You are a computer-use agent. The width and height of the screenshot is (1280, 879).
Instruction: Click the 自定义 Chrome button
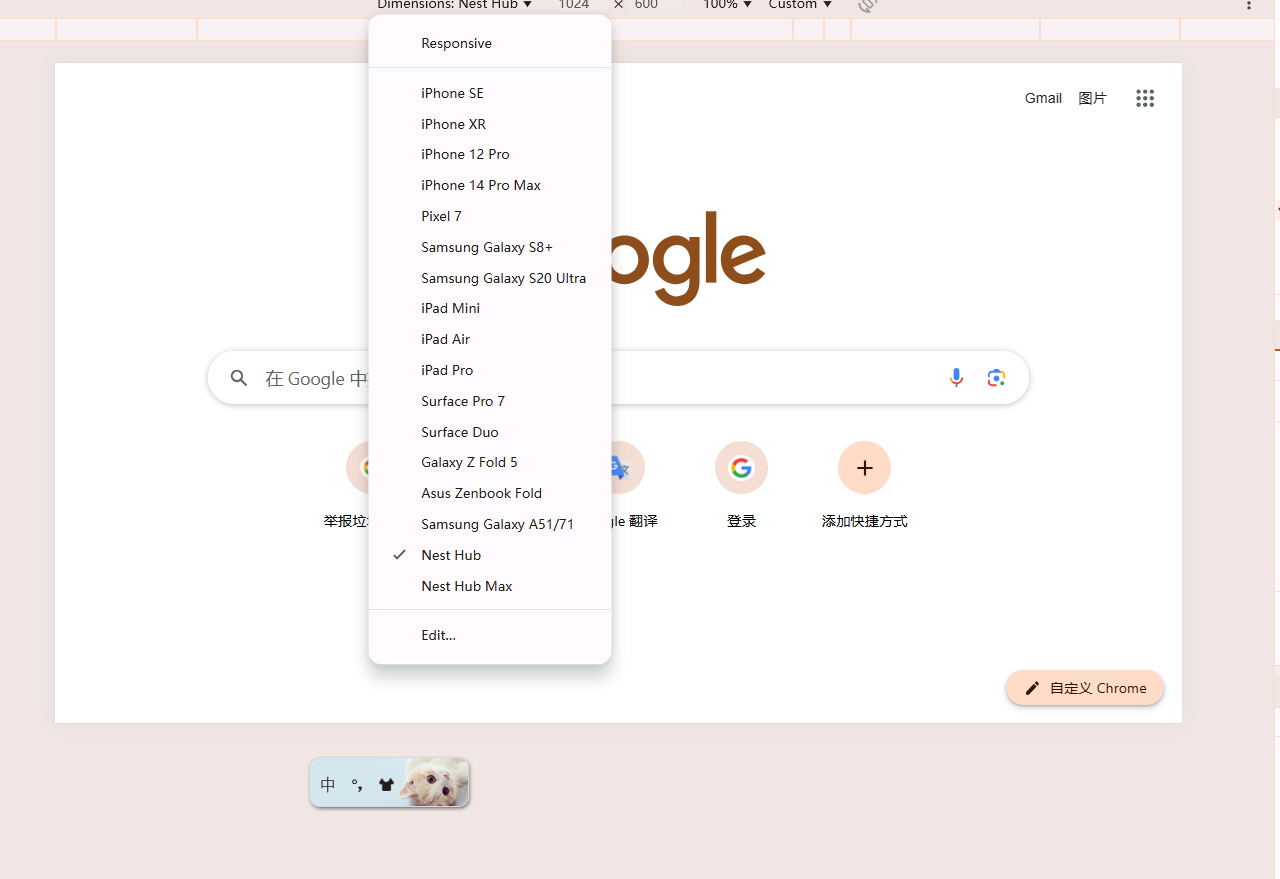[1085, 688]
